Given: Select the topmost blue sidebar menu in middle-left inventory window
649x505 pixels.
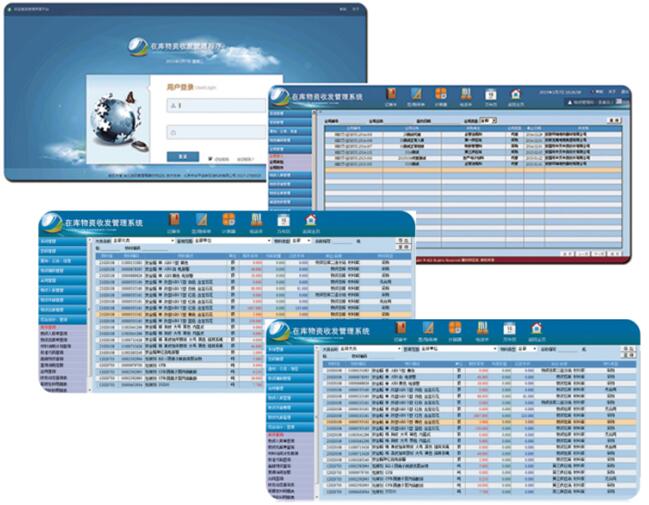Looking at the screenshot, I should (63, 241).
